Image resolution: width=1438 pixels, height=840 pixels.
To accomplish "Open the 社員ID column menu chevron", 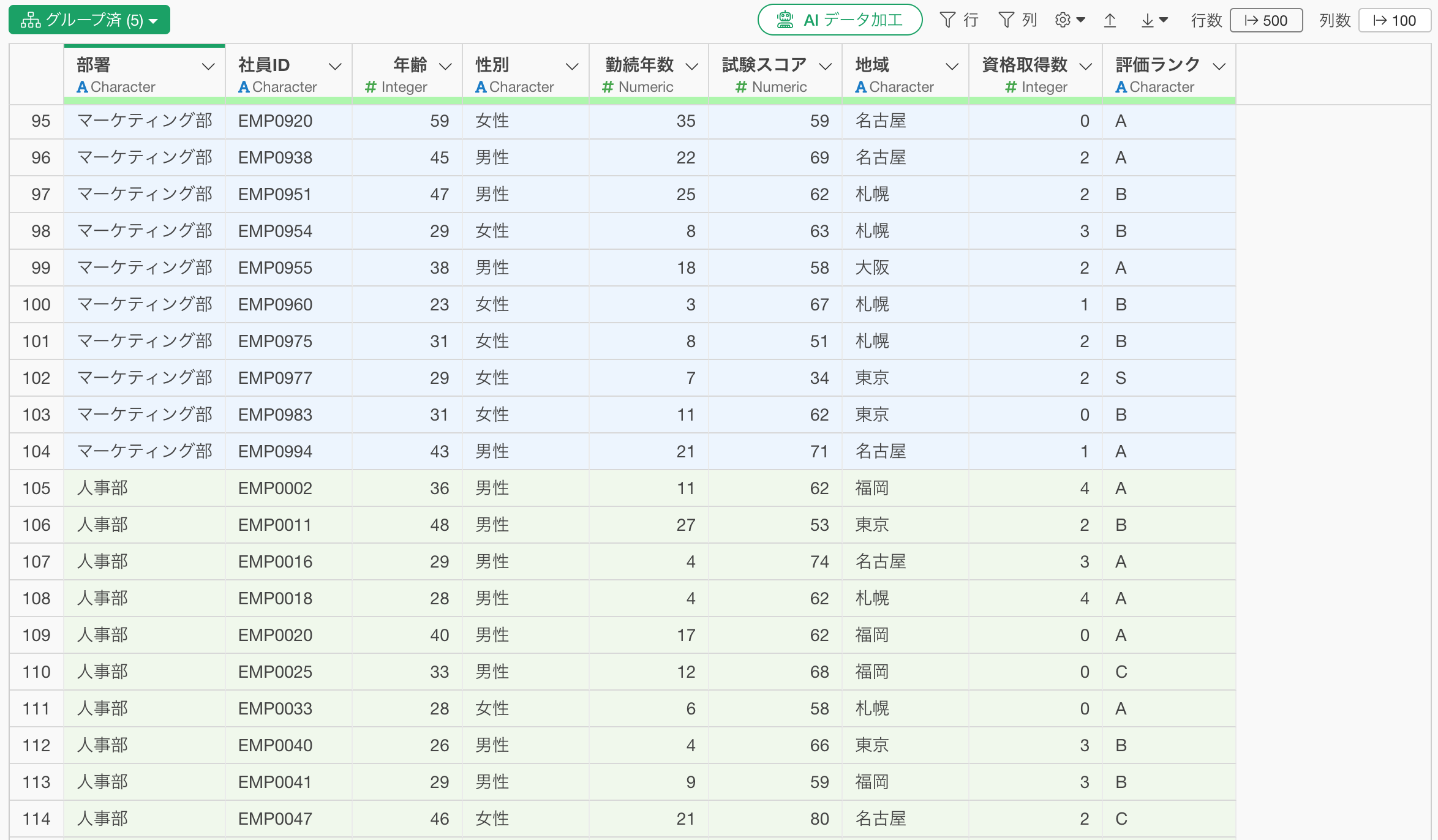I will coord(335,66).
